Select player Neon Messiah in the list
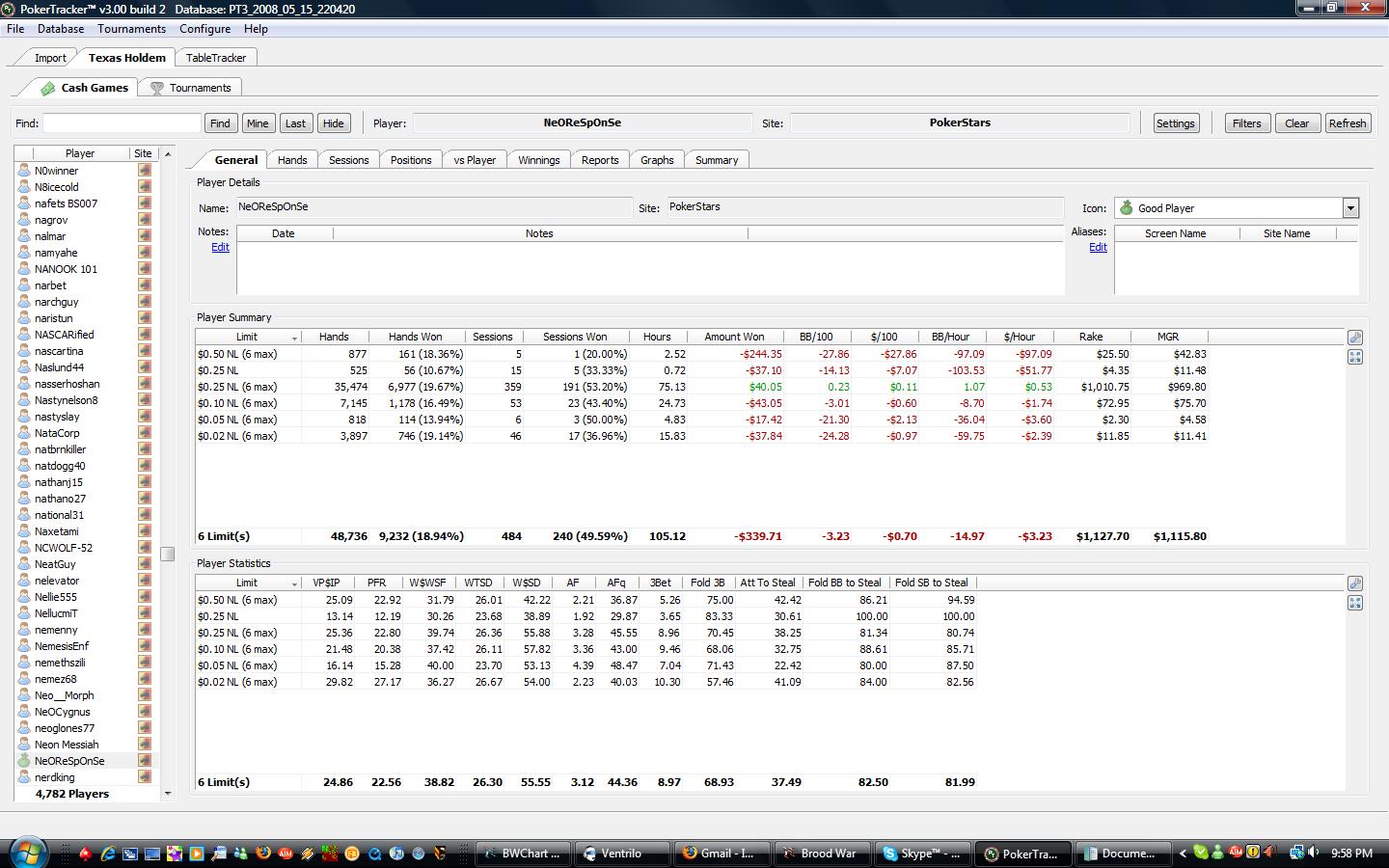The height and width of the screenshot is (868, 1389). [67, 745]
